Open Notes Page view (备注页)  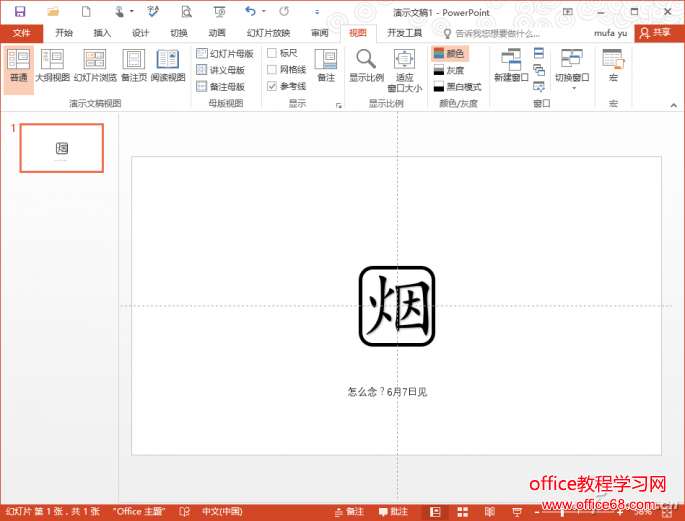coord(134,66)
